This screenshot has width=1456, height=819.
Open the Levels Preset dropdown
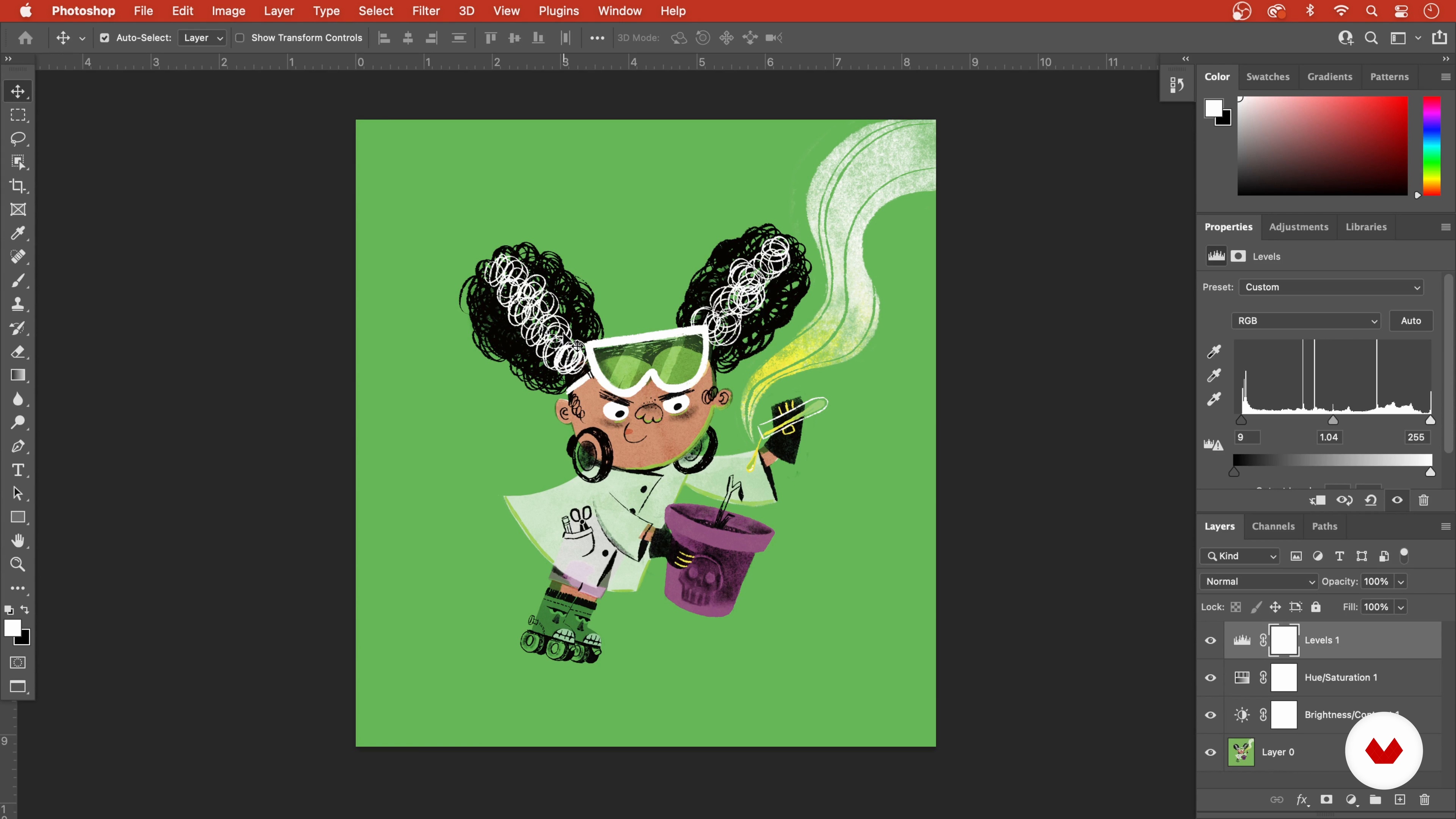[1332, 287]
